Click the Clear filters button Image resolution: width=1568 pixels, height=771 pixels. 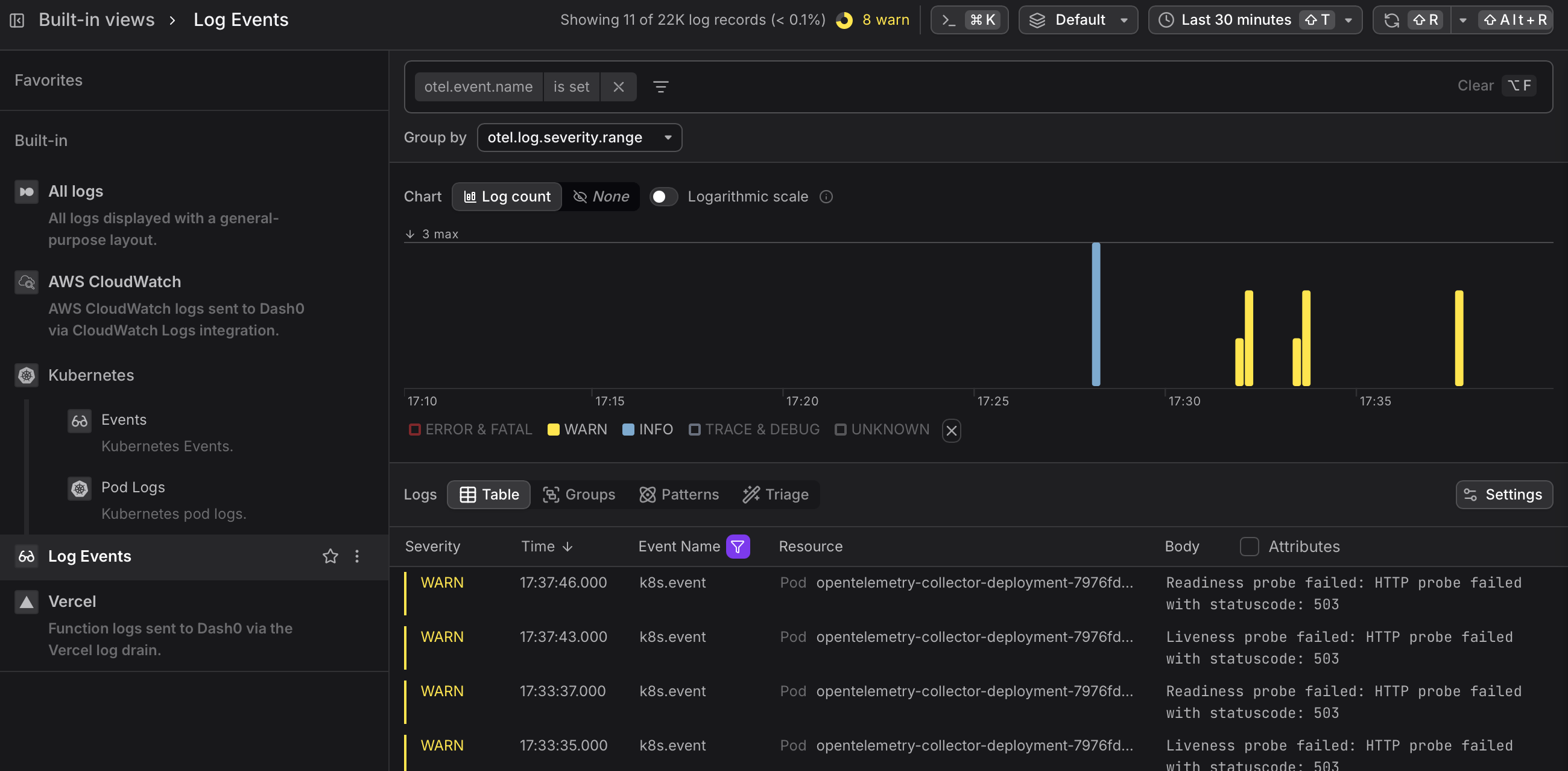tap(1476, 85)
